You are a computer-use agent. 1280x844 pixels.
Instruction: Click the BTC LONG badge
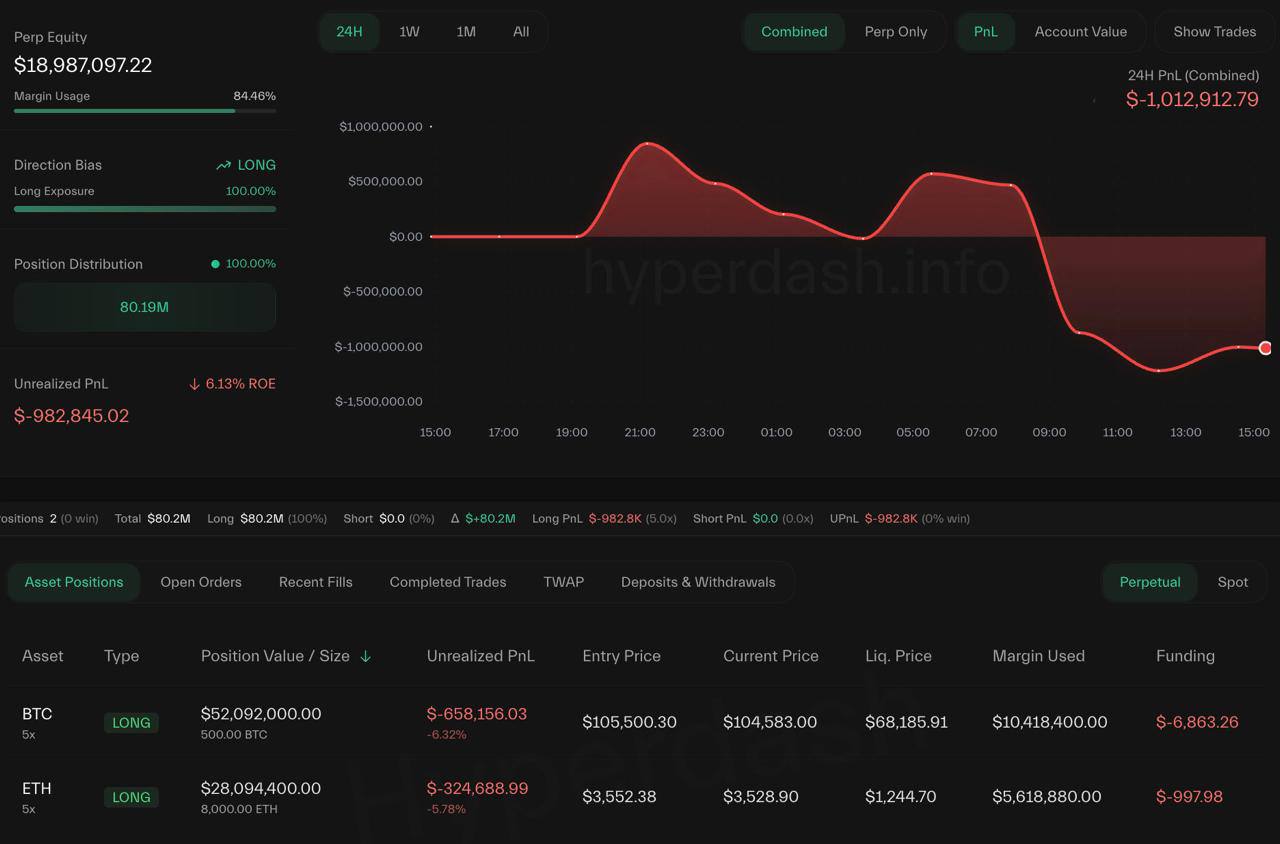coord(131,722)
